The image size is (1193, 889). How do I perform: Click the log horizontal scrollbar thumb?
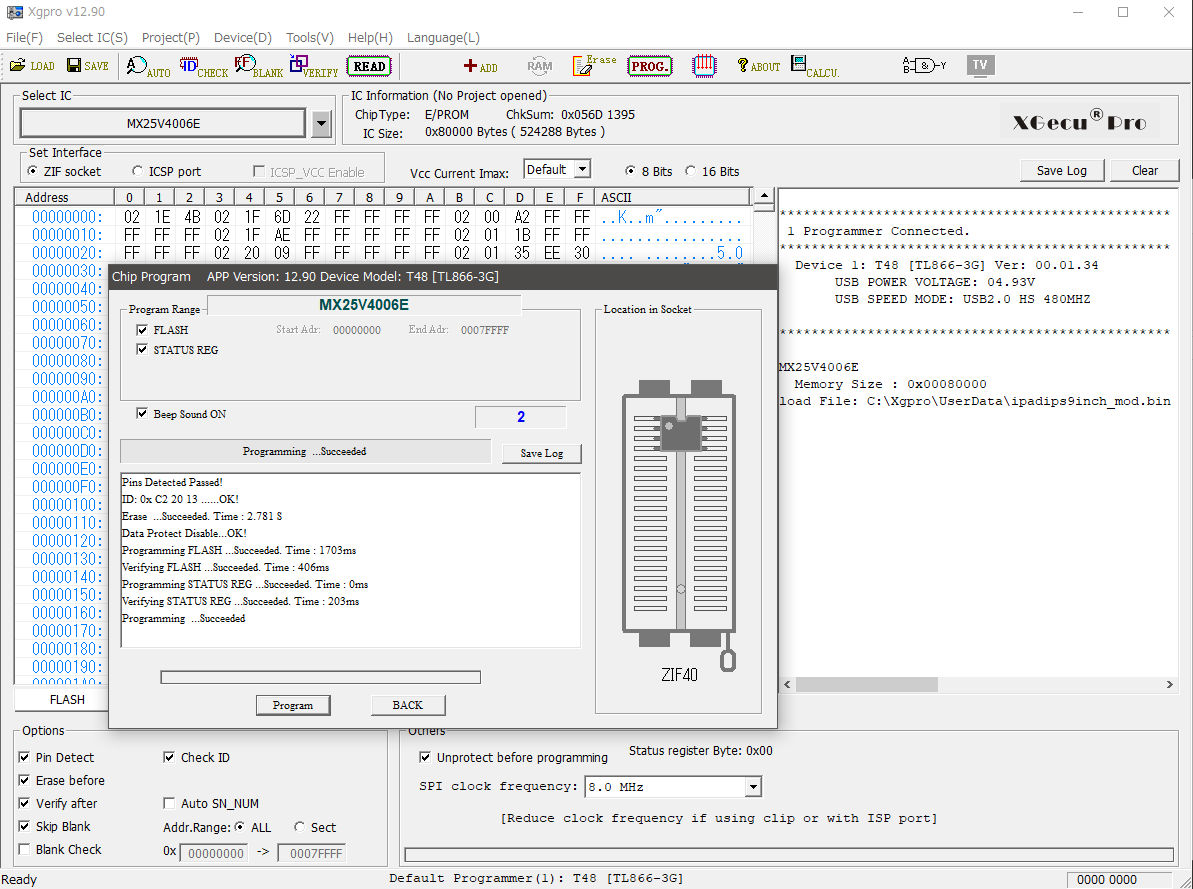tap(867, 685)
